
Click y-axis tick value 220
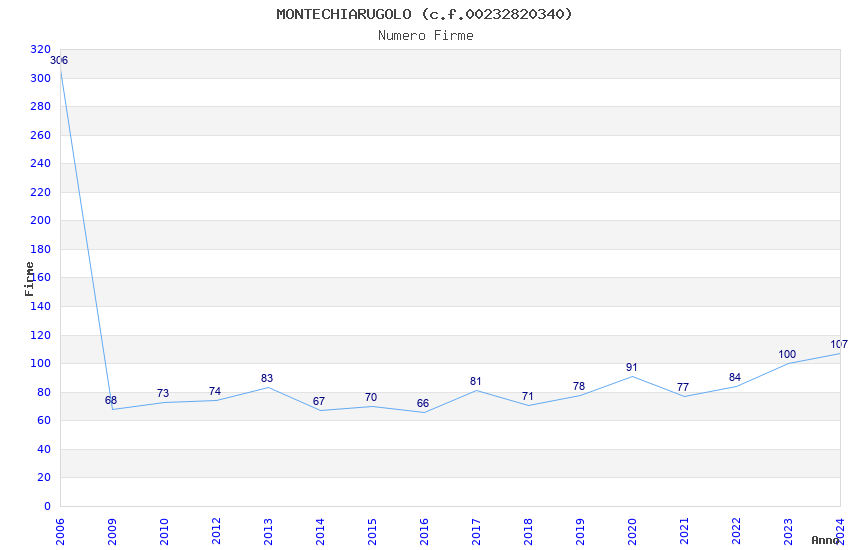[x=41, y=192]
